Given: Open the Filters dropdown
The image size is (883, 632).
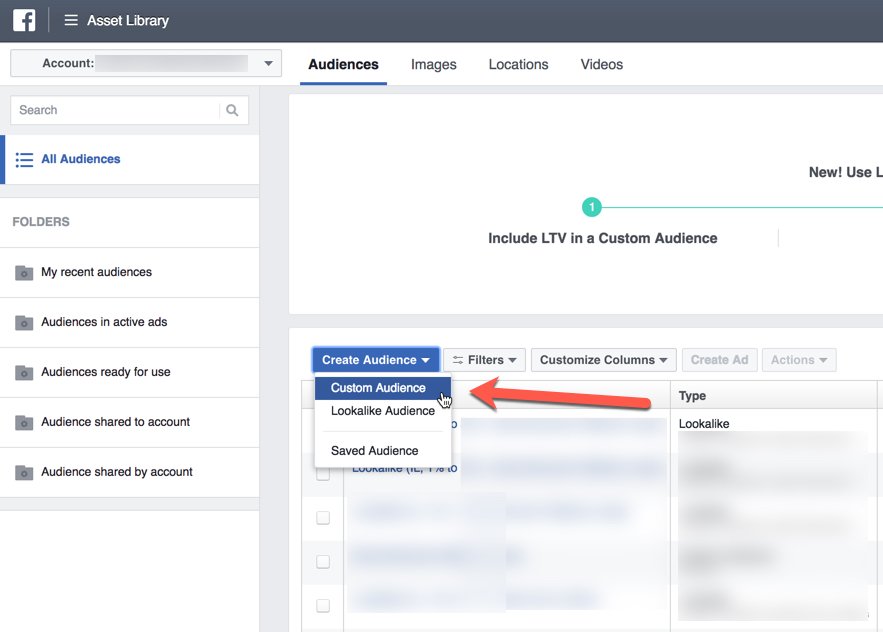Looking at the screenshot, I should click(x=484, y=360).
